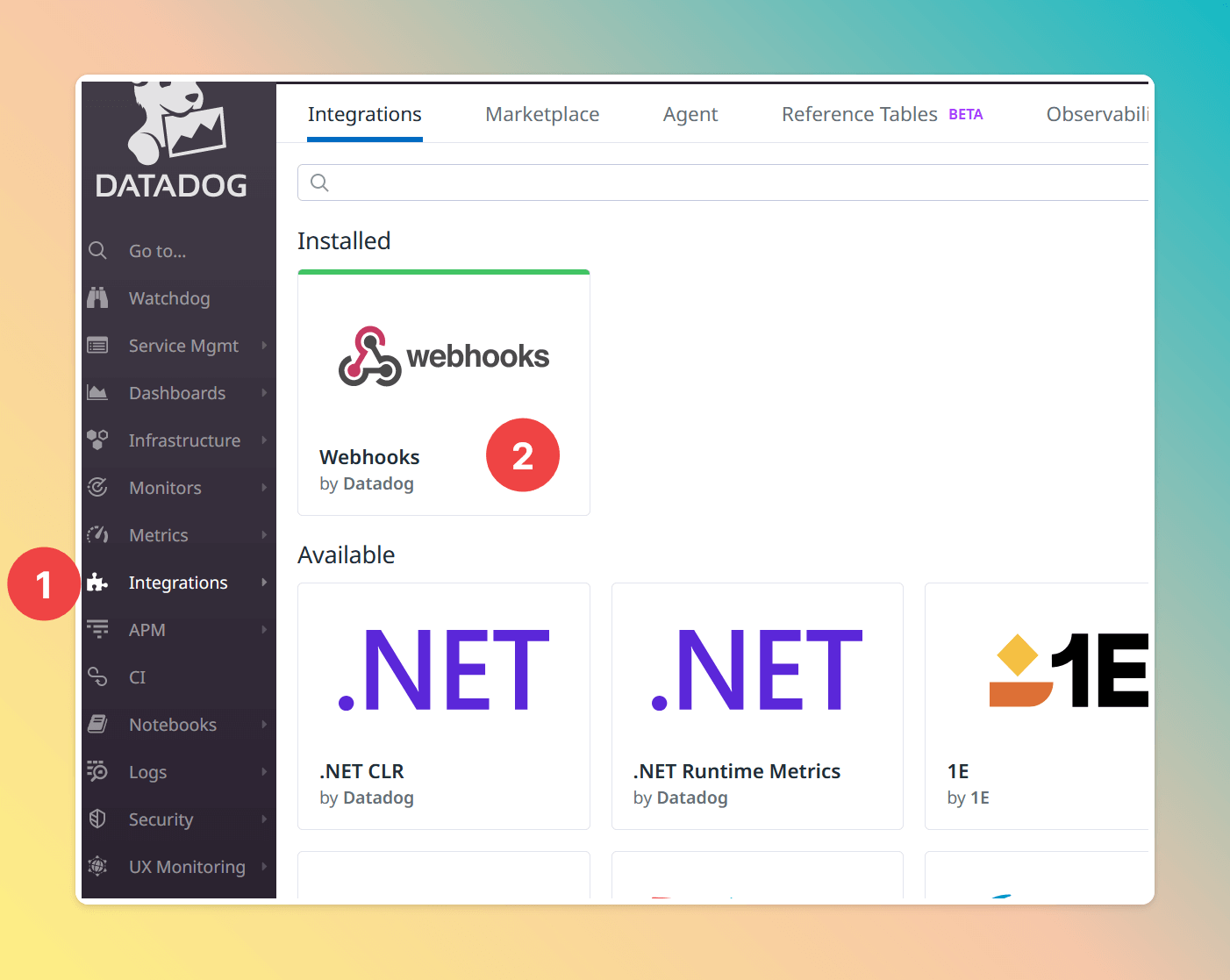Click the CI pipeline icon
1230x980 pixels.
point(97,677)
